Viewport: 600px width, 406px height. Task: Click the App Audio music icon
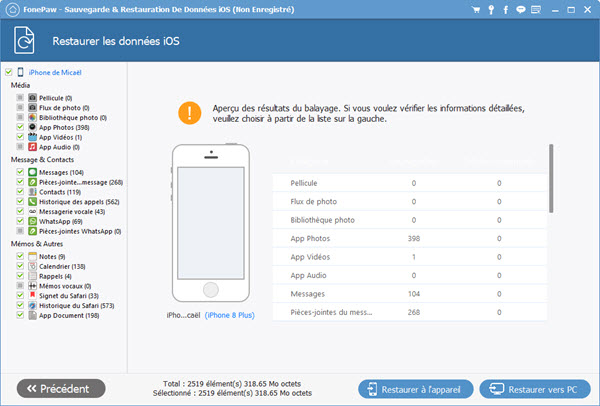point(33,147)
